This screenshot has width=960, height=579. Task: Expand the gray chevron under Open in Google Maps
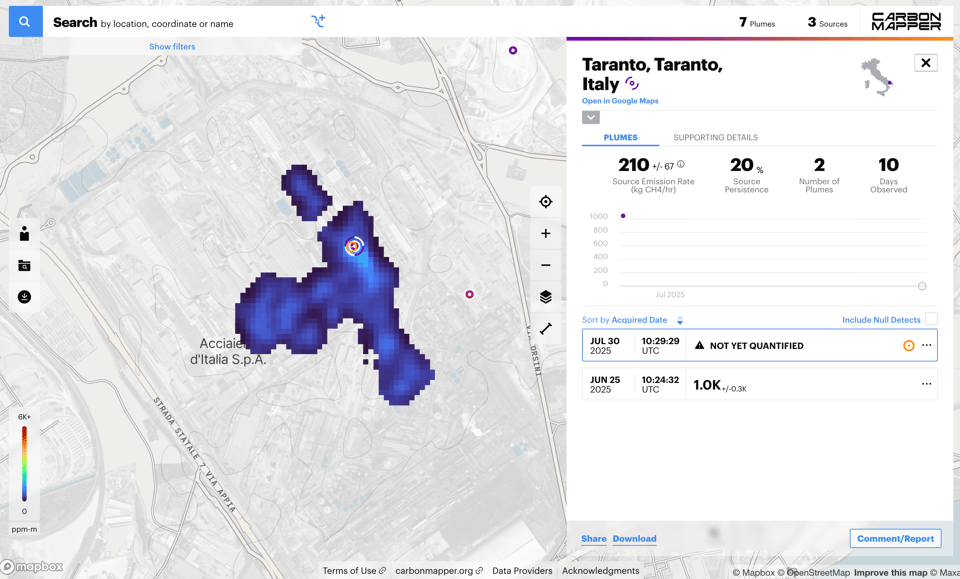click(x=591, y=117)
